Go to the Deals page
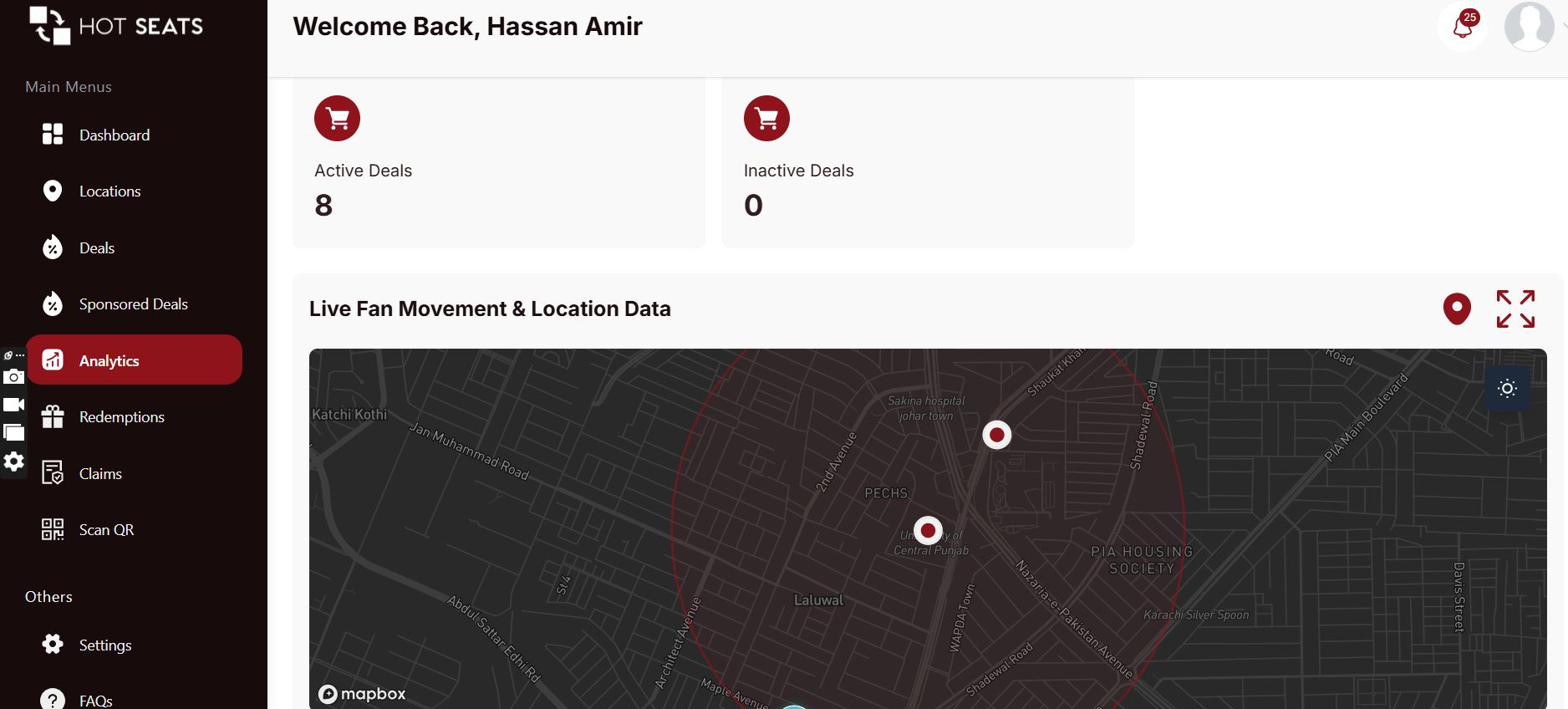 pos(96,248)
